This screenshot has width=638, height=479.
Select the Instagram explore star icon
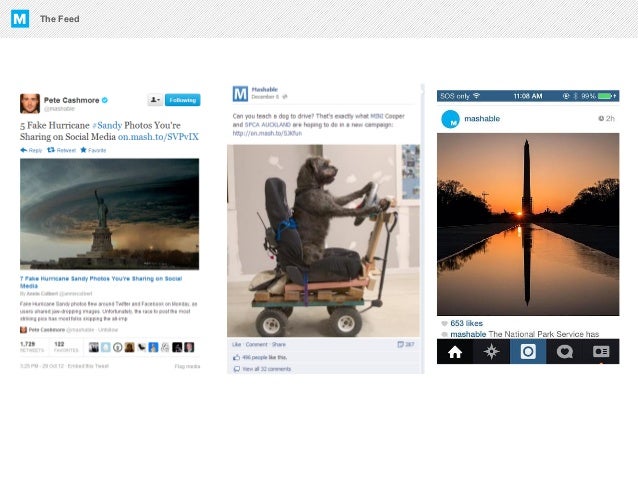point(492,352)
